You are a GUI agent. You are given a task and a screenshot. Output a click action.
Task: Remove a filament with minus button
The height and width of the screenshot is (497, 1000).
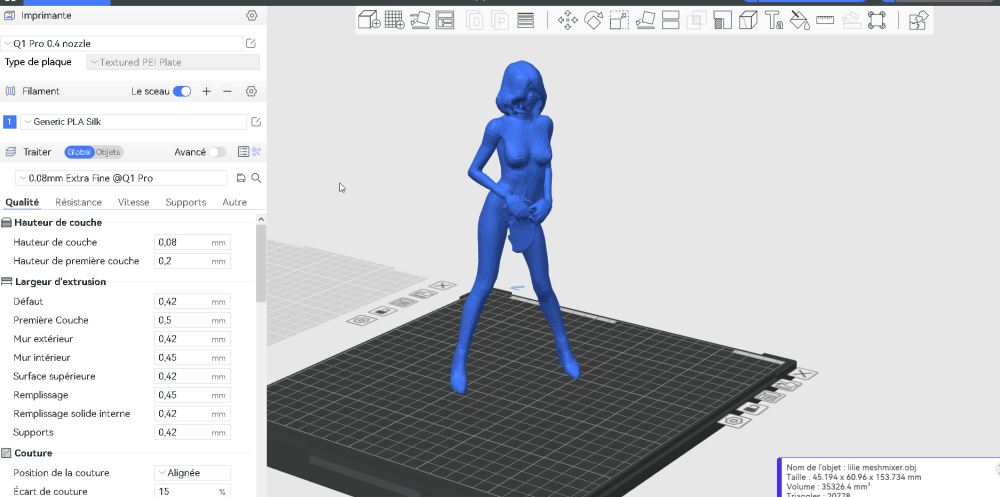click(x=227, y=91)
